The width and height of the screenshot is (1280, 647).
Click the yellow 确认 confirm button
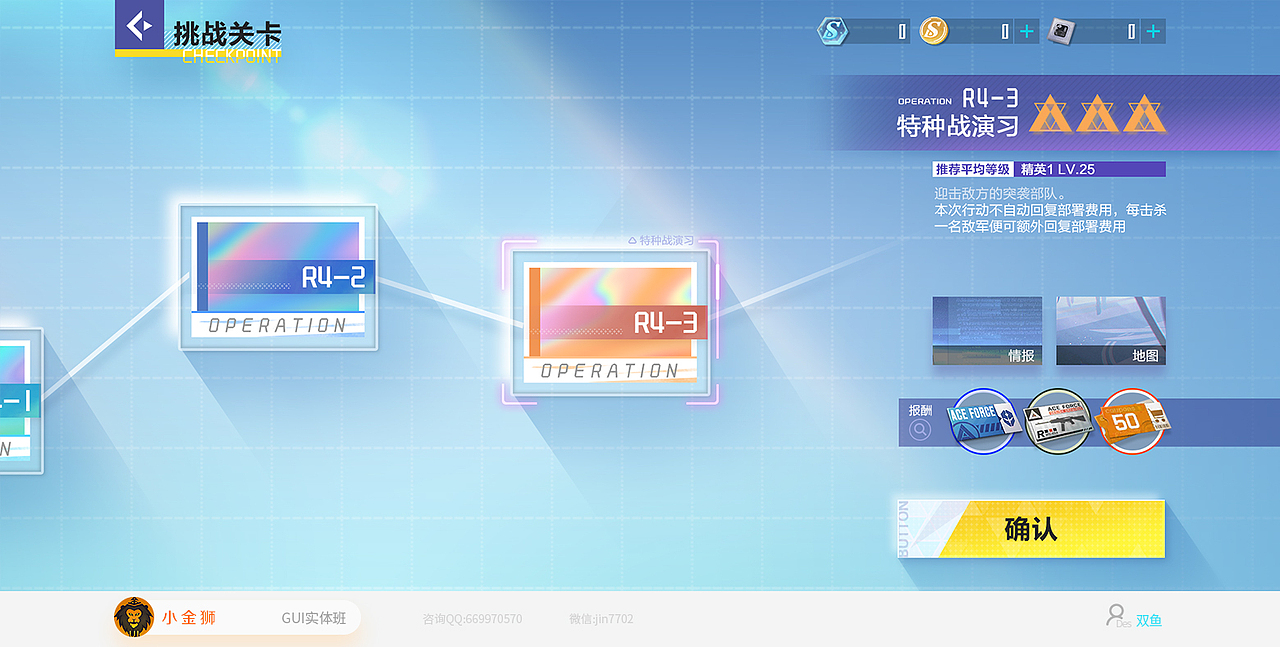coord(1031,528)
